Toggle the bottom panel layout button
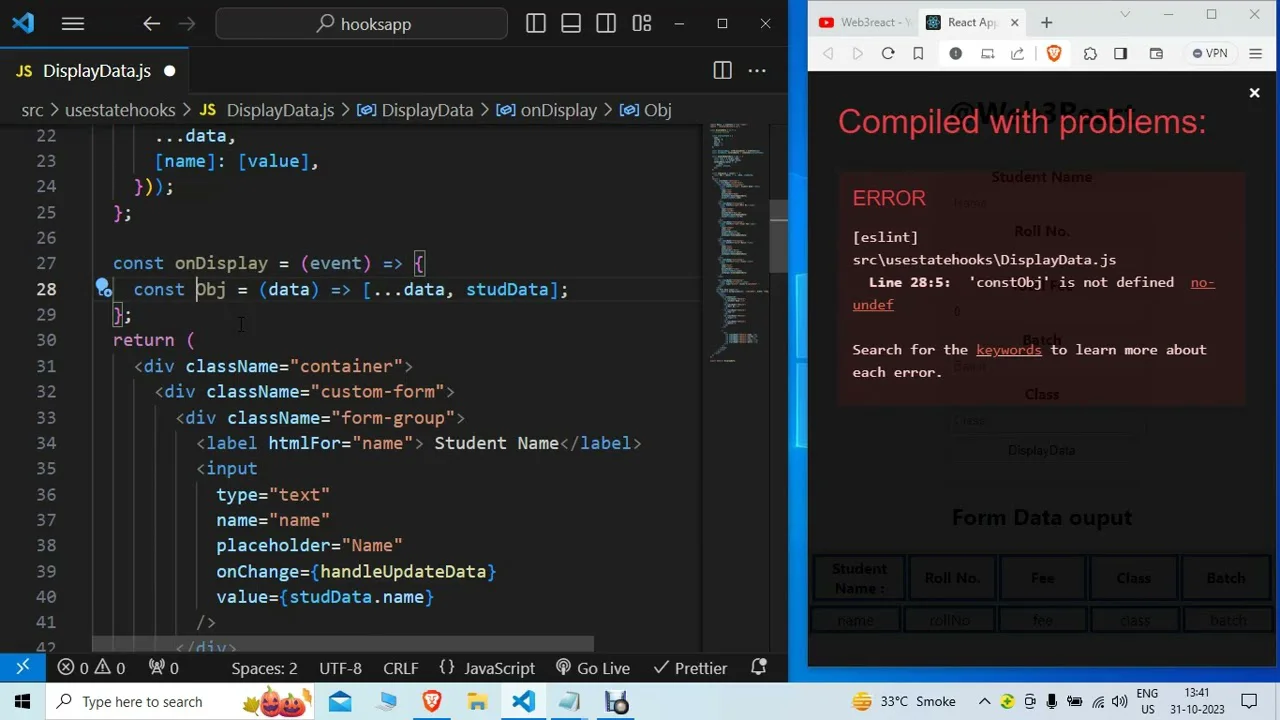The image size is (1280, 720). 571,23
